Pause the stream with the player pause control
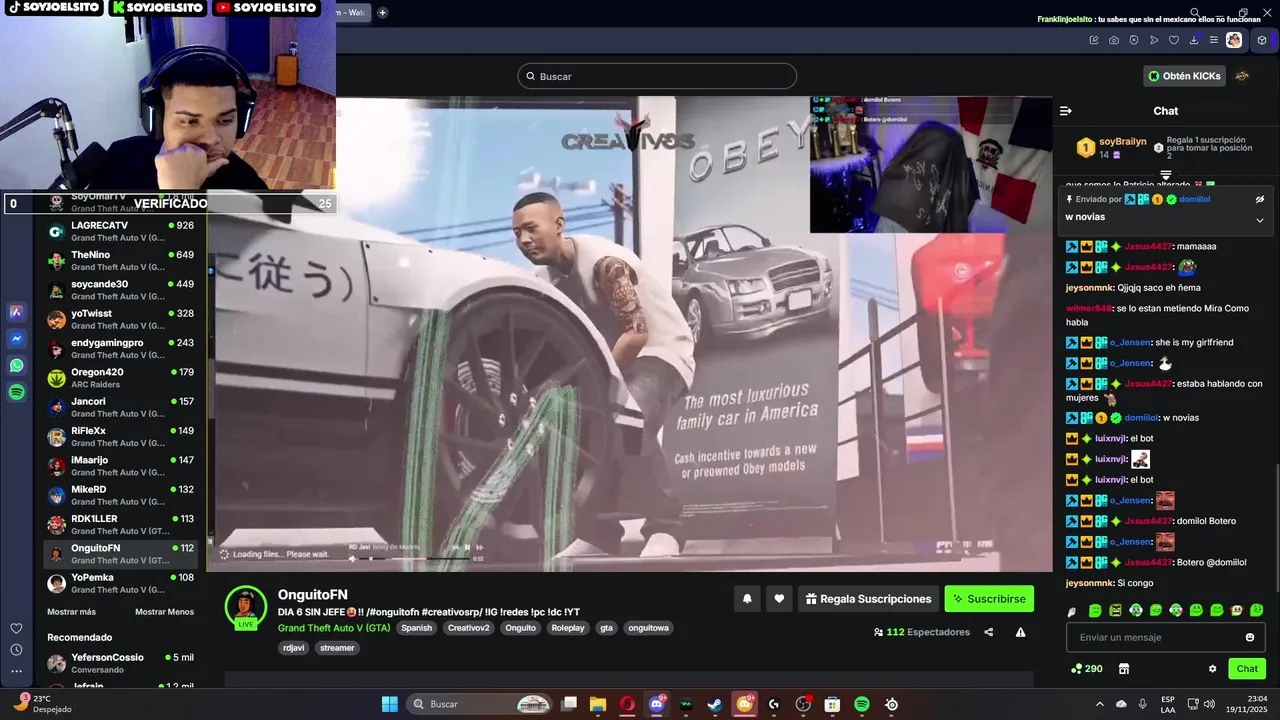Viewport: 1280px width, 720px height. (467, 547)
